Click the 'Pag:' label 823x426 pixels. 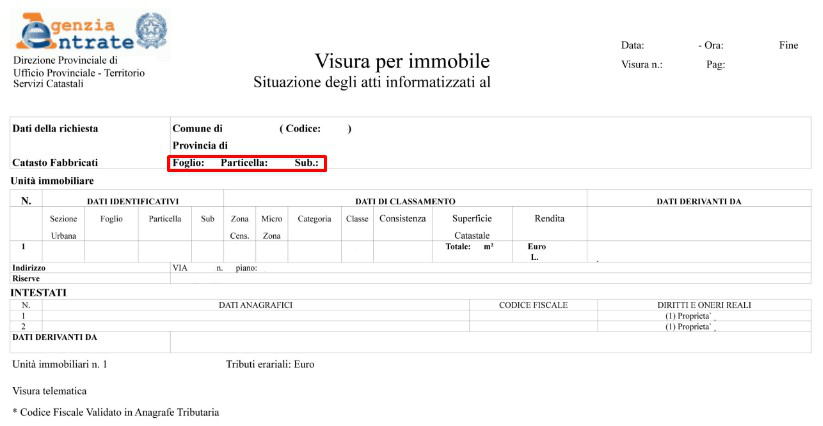[715, 65]
